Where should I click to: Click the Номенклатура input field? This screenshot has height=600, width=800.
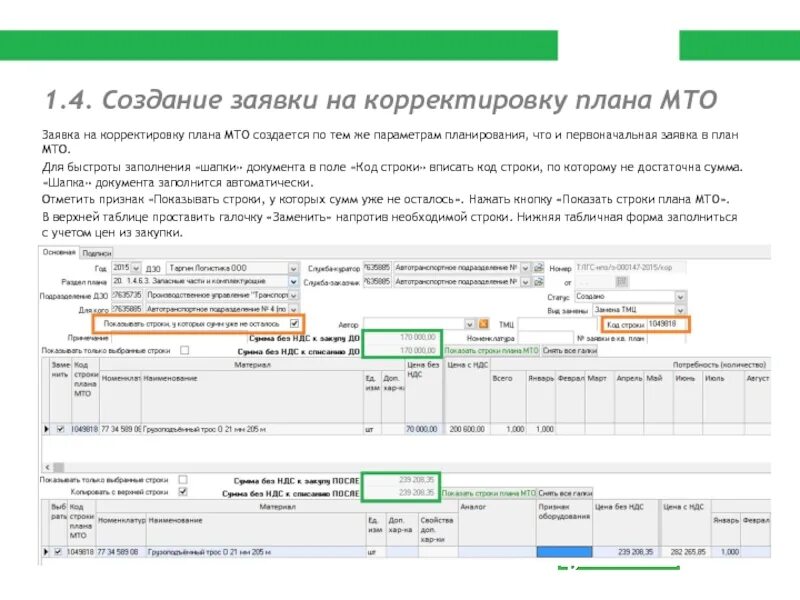545,338
